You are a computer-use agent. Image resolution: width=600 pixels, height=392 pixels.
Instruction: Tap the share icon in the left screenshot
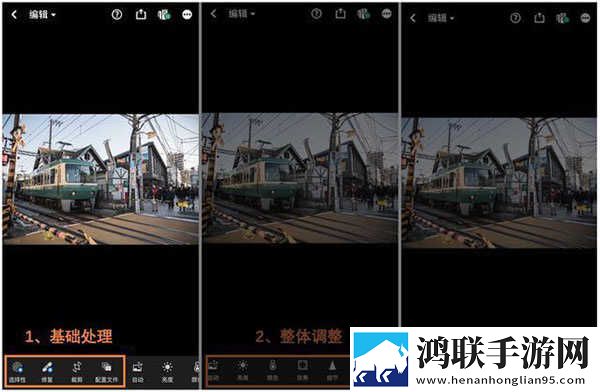141,15
